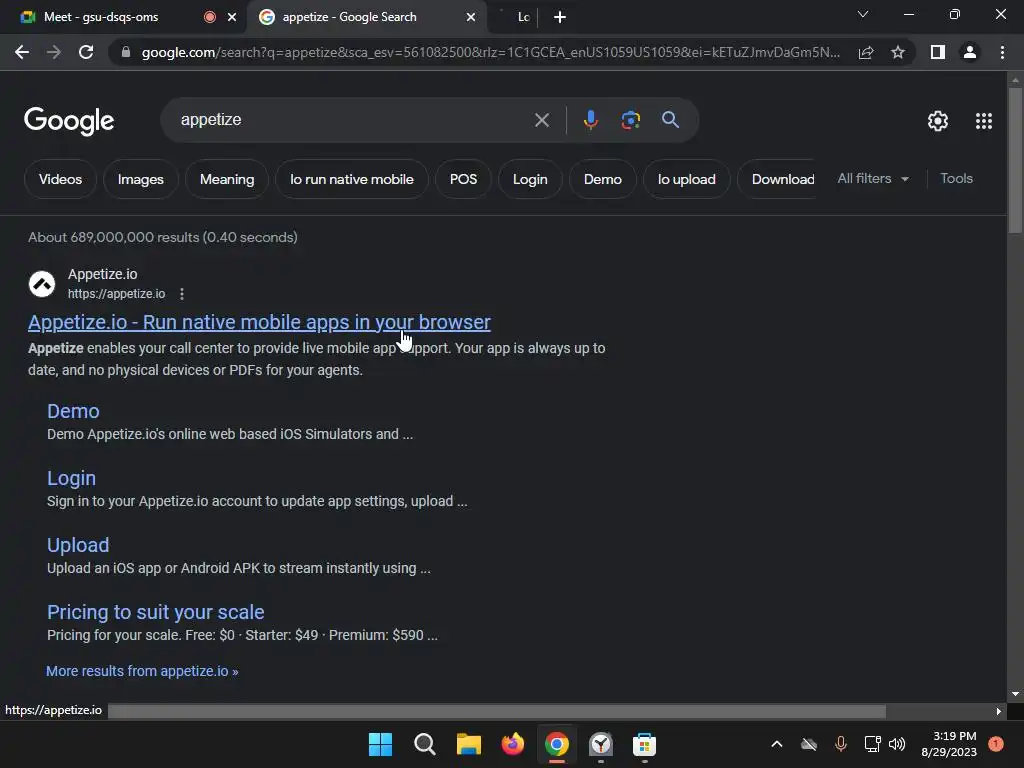Screen dimensions: 1024x768
Task: Bookmark this page with the star
Action: tap(898, 52)
